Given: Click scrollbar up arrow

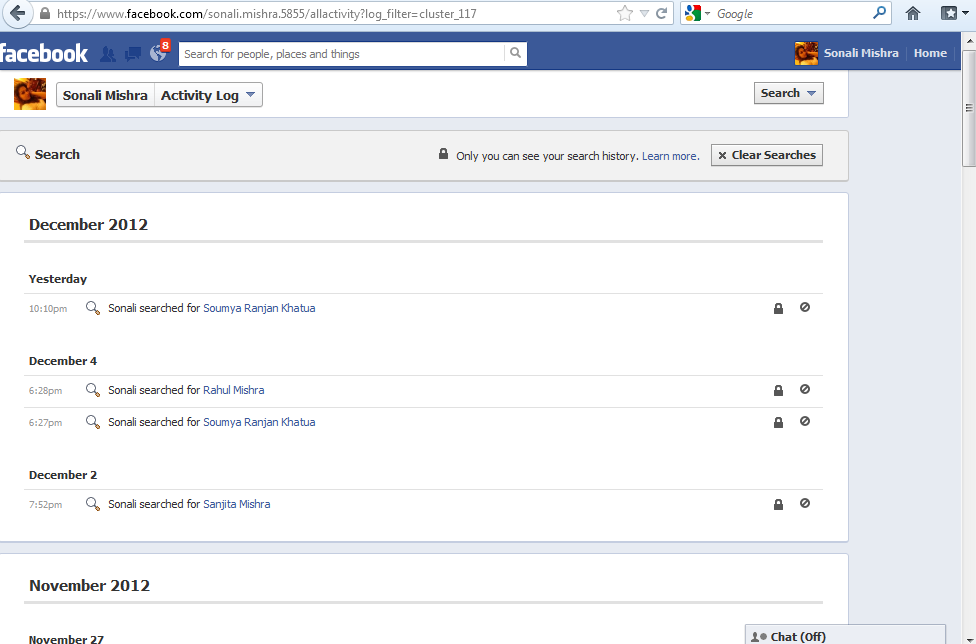Looking at the screenshot, I should [969, 40].
